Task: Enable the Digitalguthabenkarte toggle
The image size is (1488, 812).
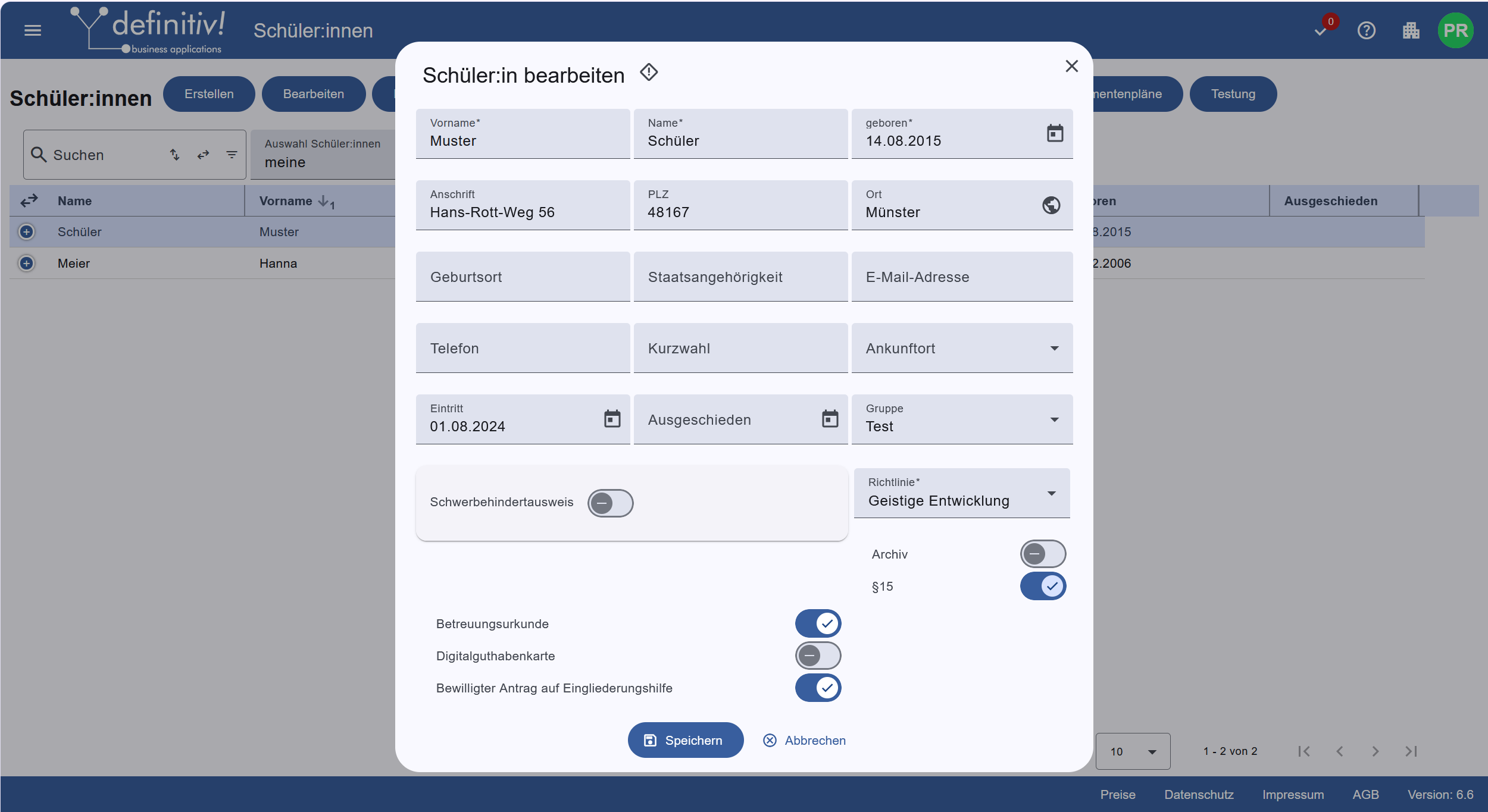Action: [818, 656]
